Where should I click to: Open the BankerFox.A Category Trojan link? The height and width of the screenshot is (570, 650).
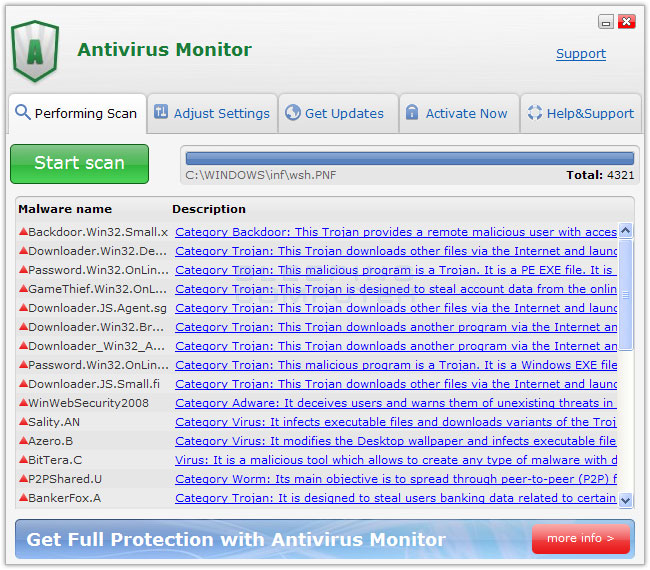(396, 498)
